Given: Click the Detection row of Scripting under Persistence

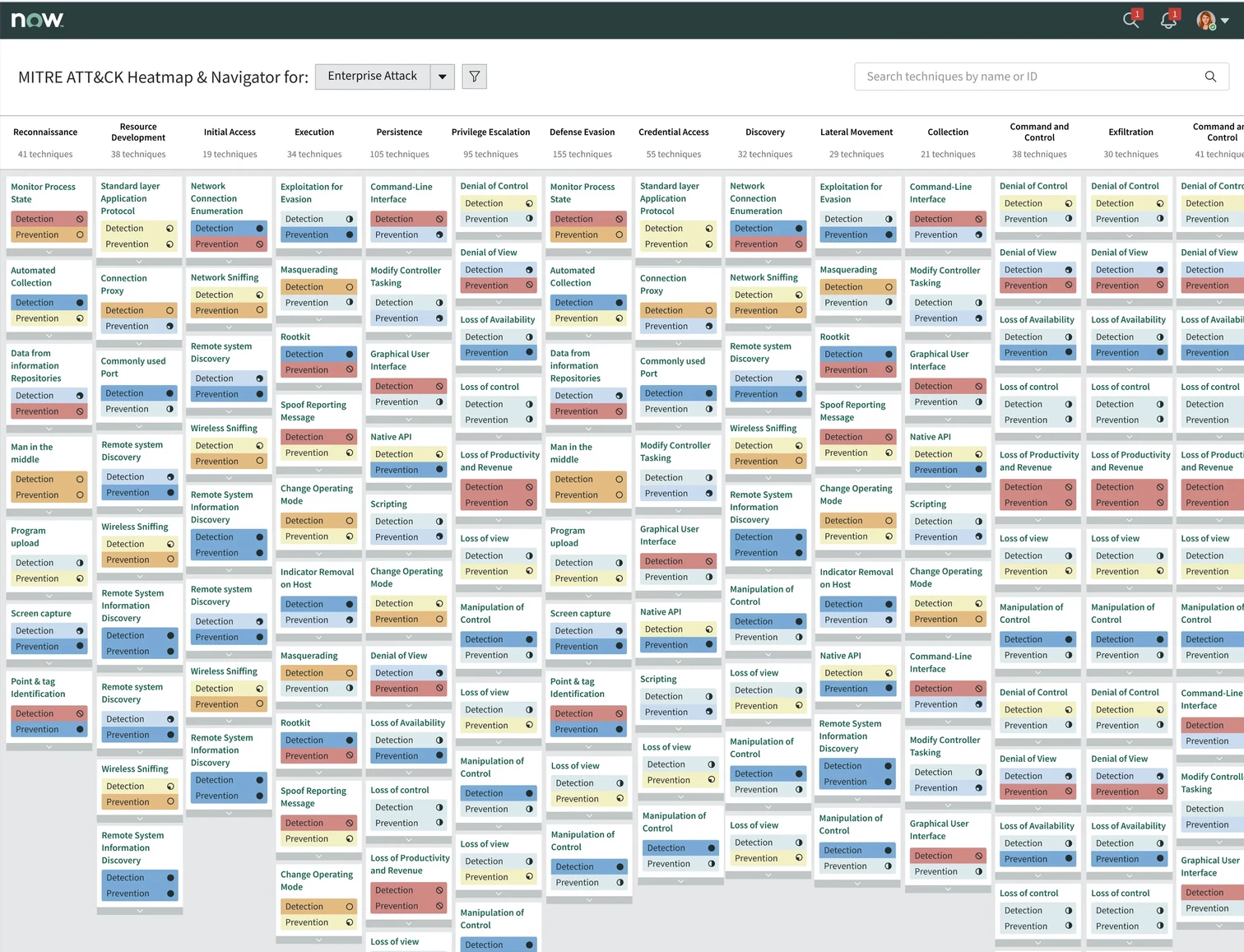Looking at the screenshot, I should click(408, 522).
